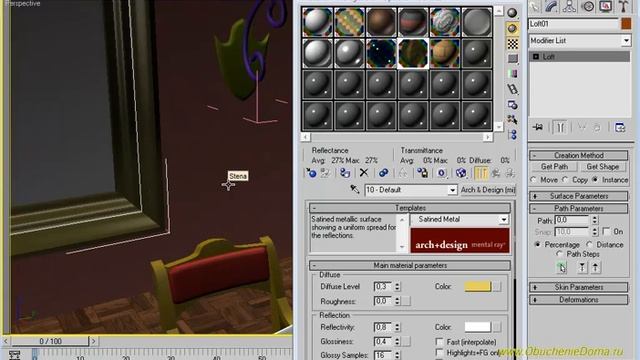Expand Surface Parameters rollout
This screenshot has height=360, width=640.
(578, 196)
